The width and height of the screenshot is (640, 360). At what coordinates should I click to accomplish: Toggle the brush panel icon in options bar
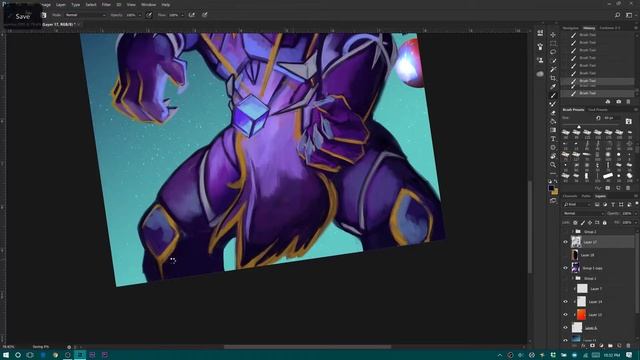click(x=44, y=15)
